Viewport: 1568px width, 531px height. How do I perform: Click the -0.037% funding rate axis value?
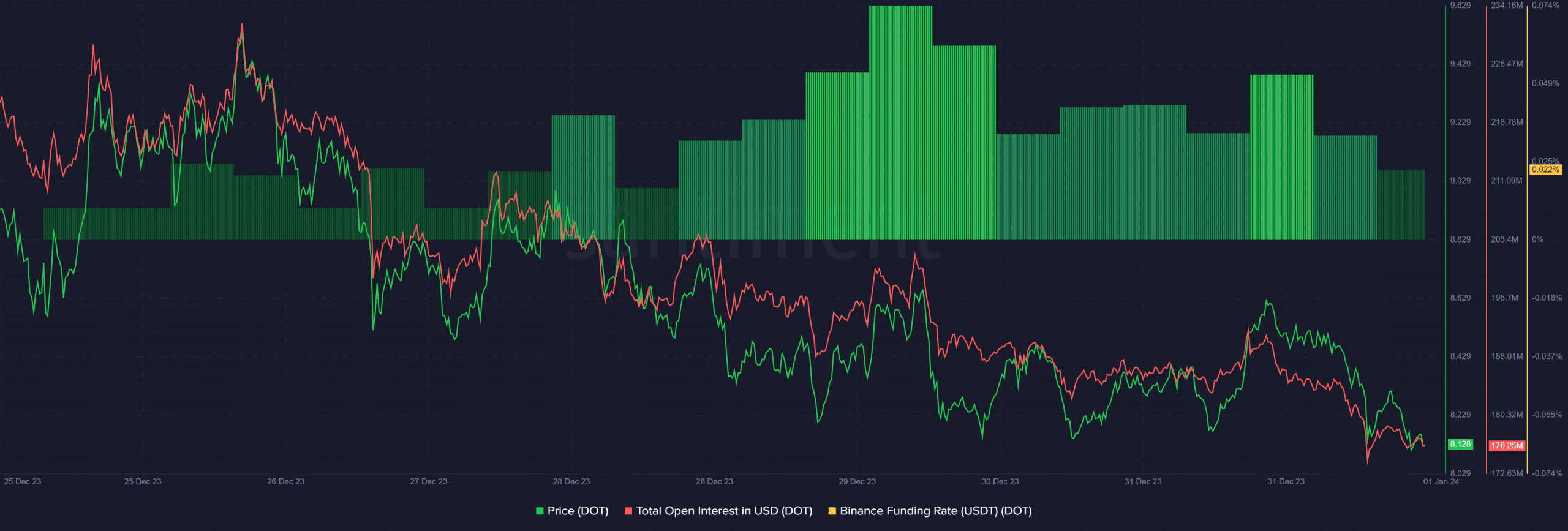(x=1547, y=356)
